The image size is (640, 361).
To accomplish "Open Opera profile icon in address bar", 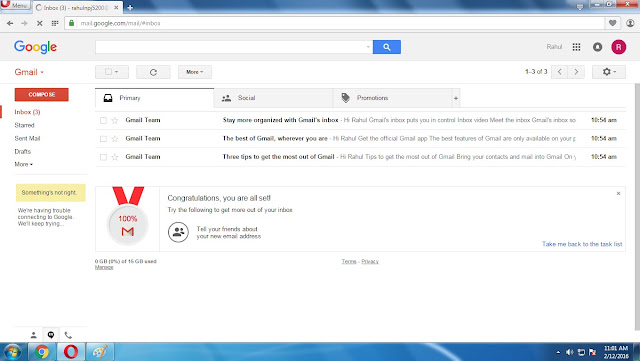I will 630,23.
